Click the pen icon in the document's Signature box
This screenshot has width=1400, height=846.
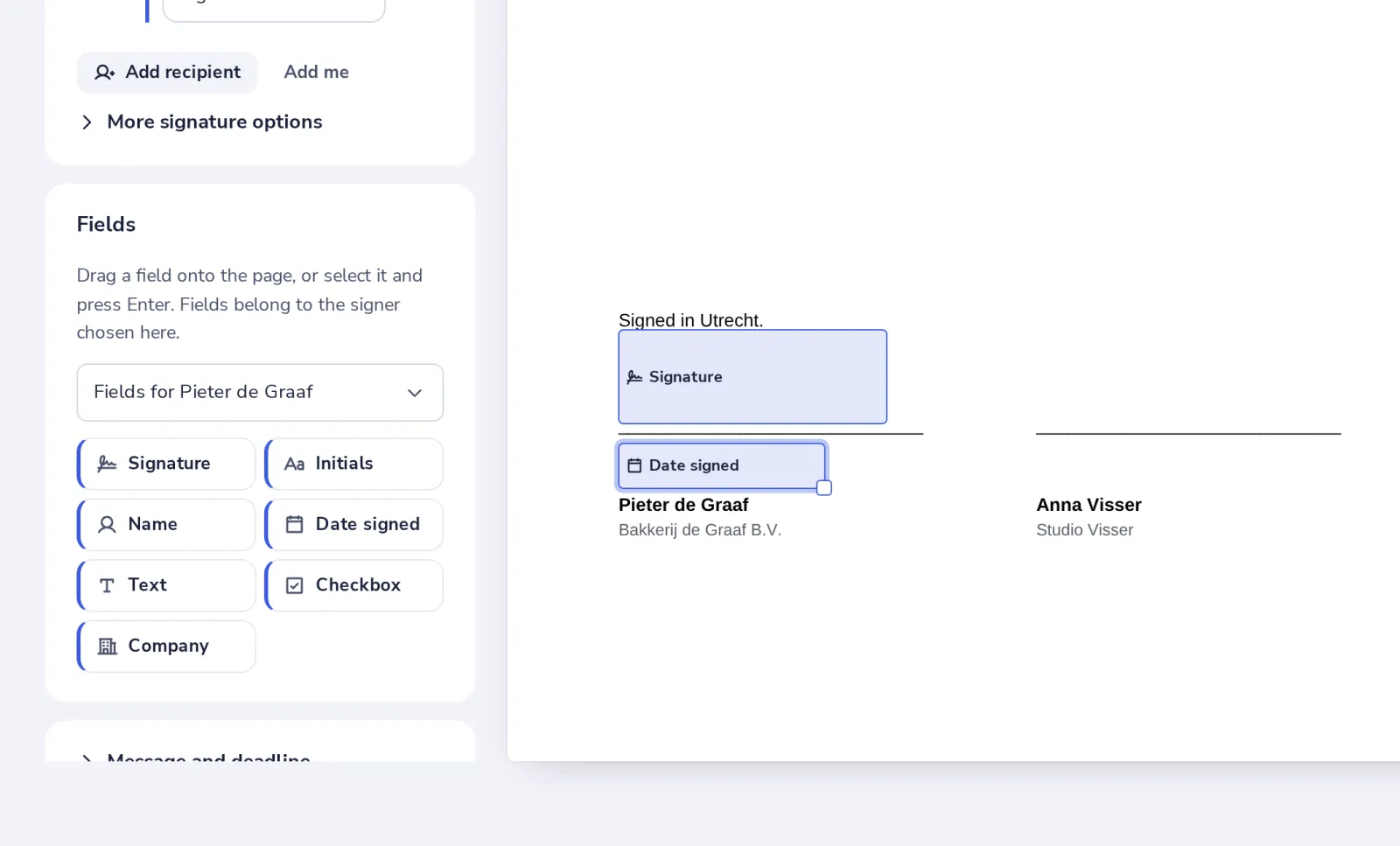[x=634, y=377]
